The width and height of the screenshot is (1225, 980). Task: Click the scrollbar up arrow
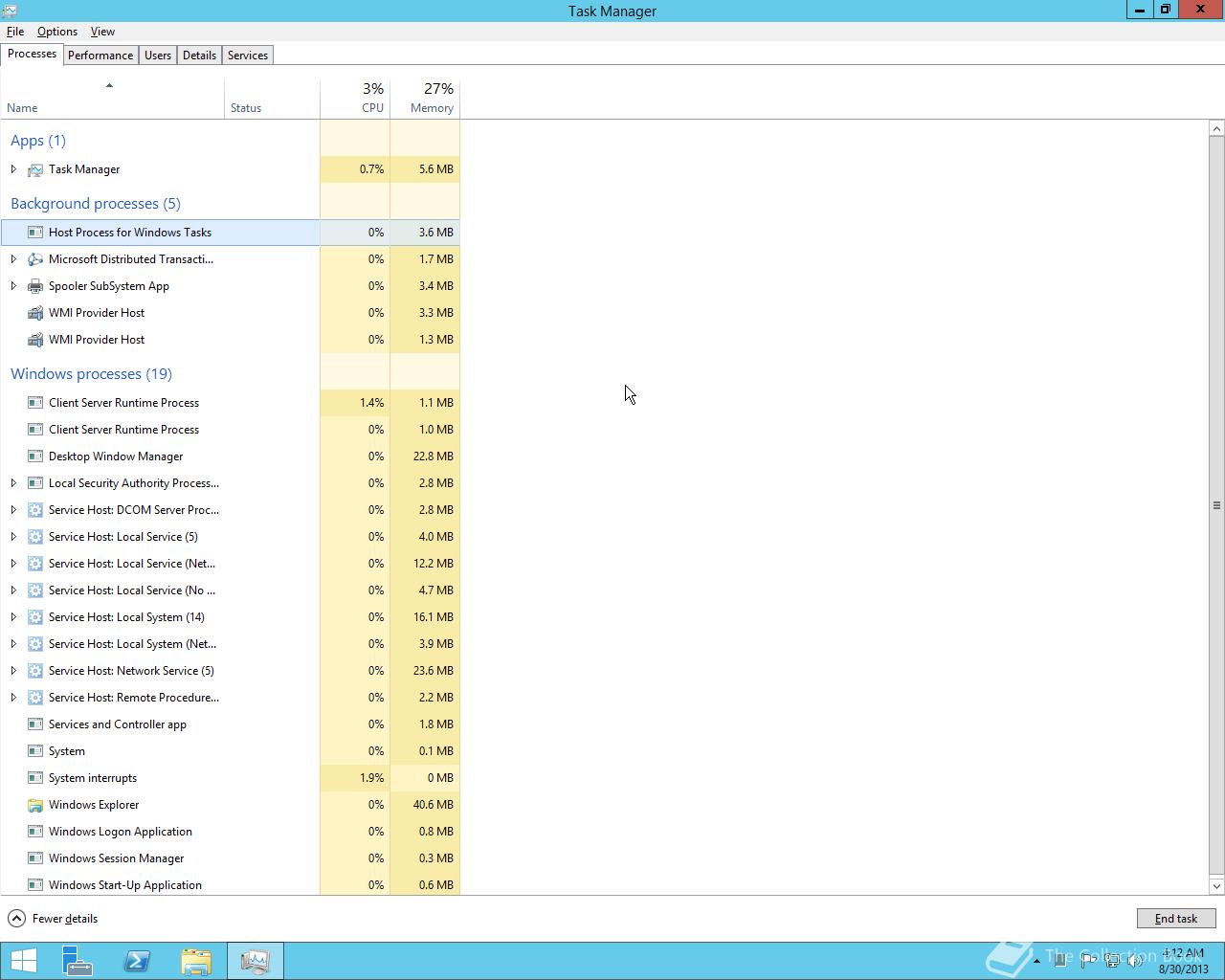1216,128
